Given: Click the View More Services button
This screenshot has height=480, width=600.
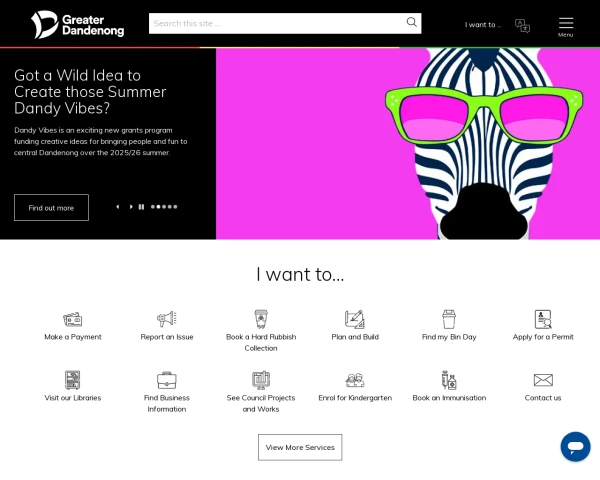Looking at the screenshot, I should 300,447.
